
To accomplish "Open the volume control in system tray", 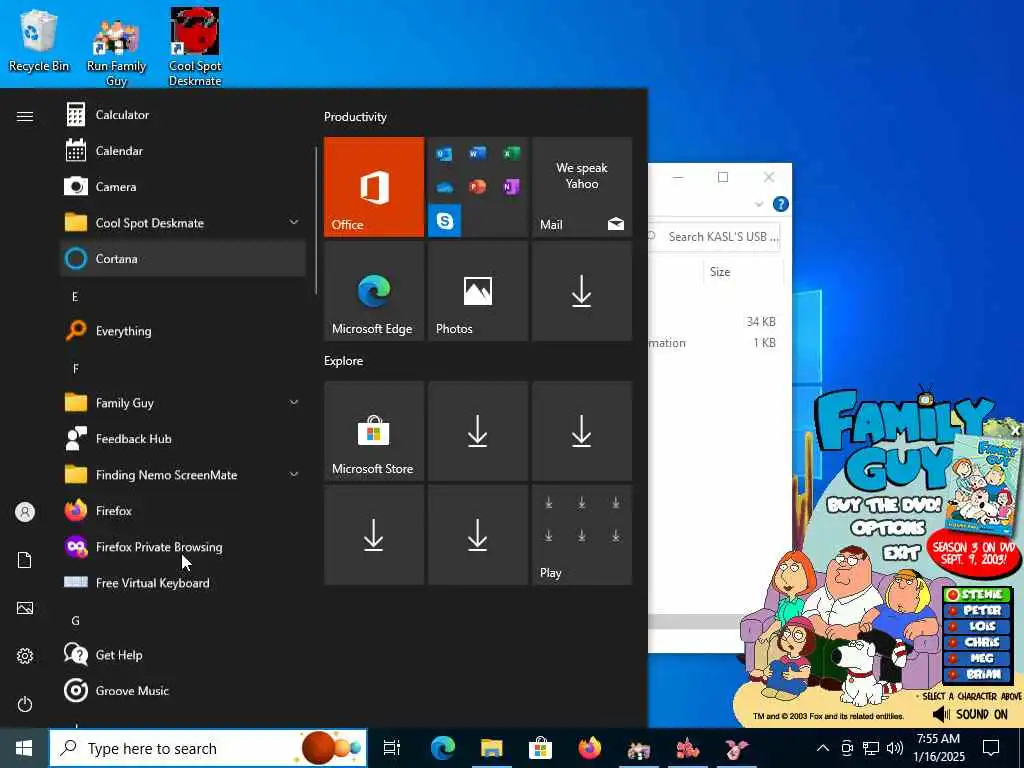I will tap(895, 748).
